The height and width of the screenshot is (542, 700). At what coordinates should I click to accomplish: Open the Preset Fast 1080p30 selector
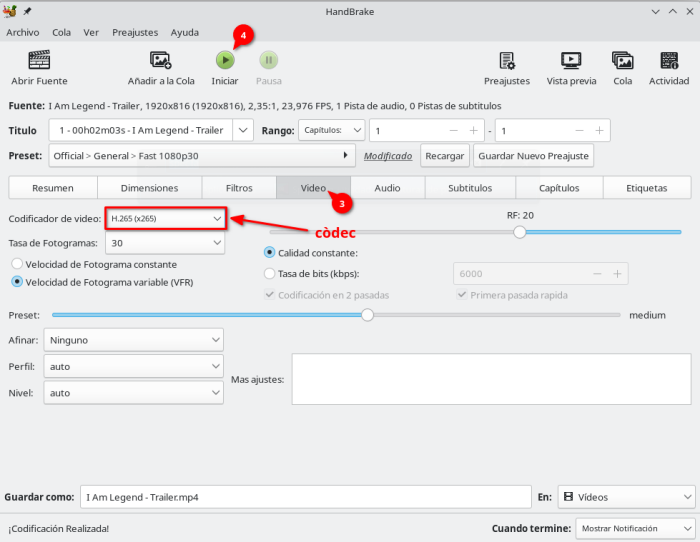click(202, 156)
